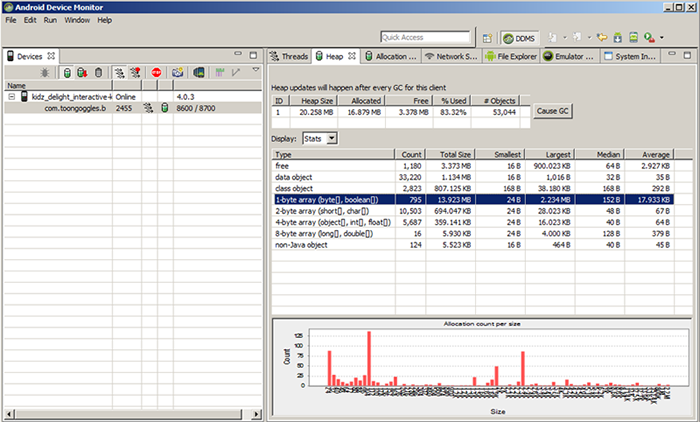Select the 1-byte array row
Viewport: 700px width, 422px height.
[x=473, y=200]
